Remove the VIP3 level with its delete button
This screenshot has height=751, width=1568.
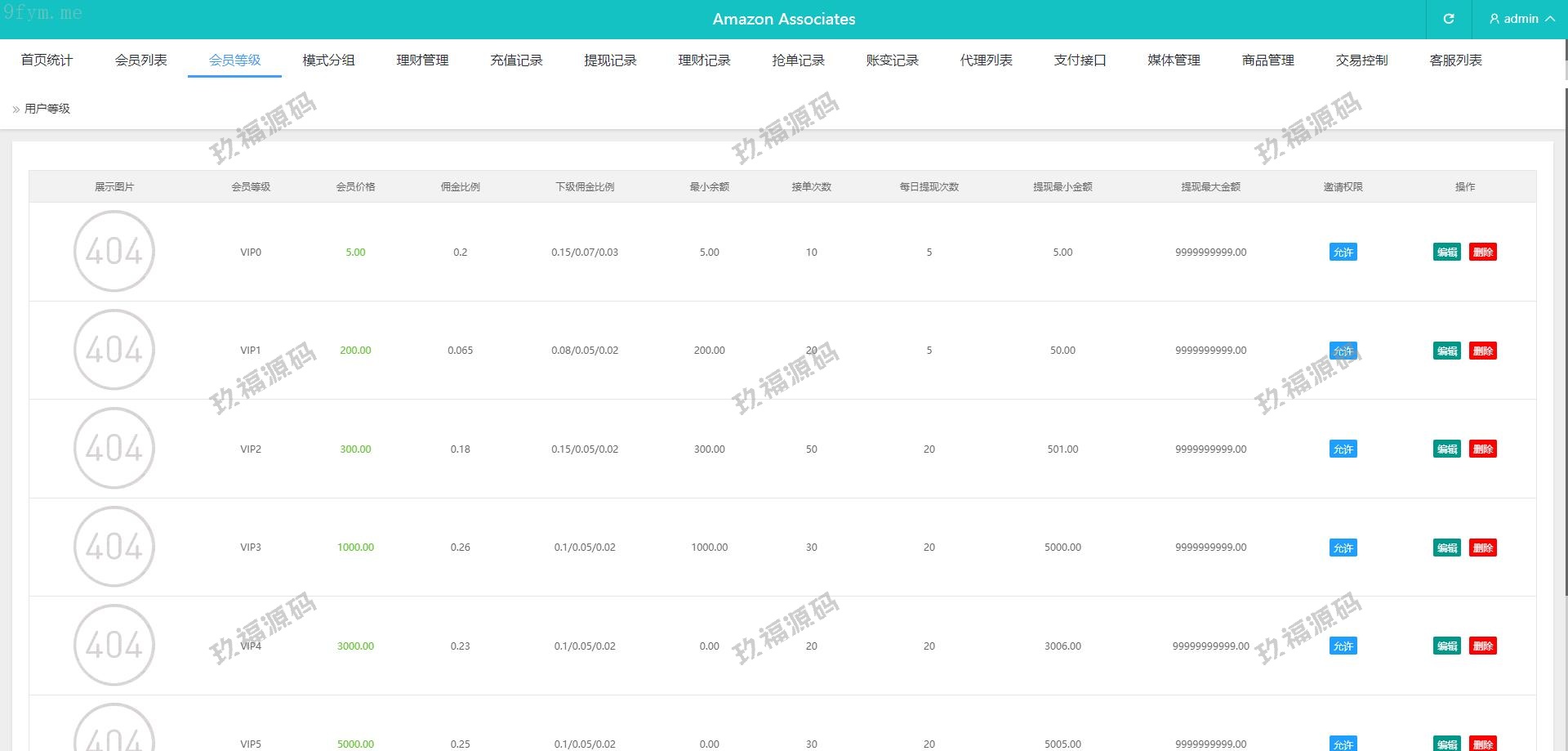tap(1482, 548)
